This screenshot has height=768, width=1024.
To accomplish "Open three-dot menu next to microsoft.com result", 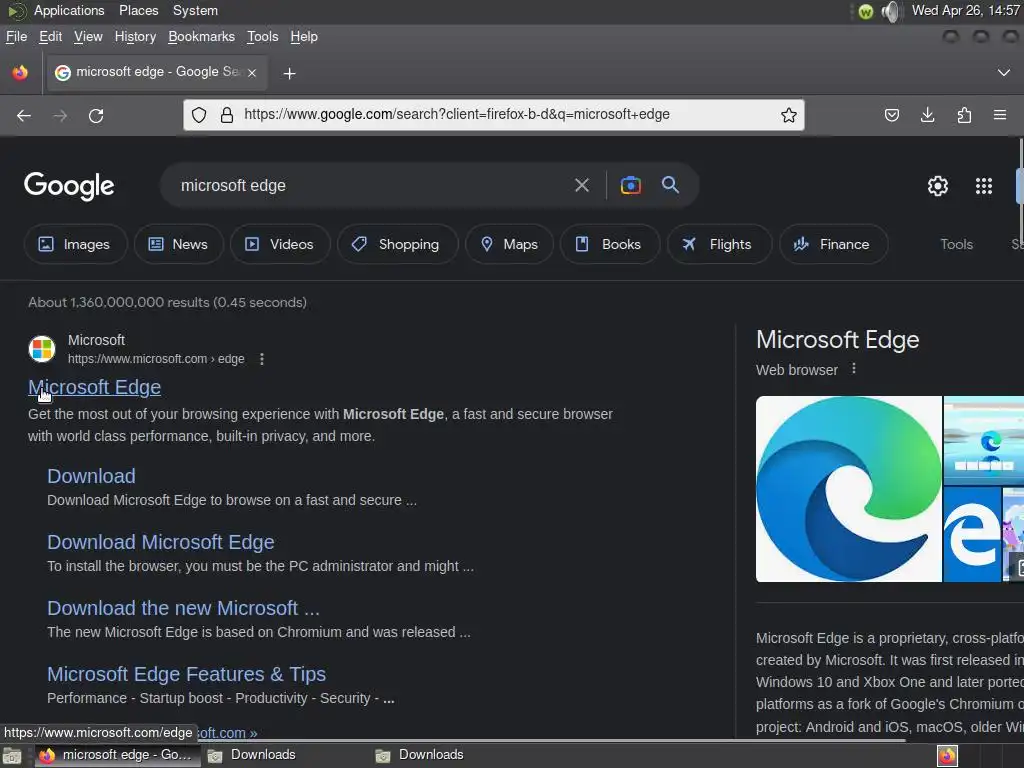I will [262, 359].
